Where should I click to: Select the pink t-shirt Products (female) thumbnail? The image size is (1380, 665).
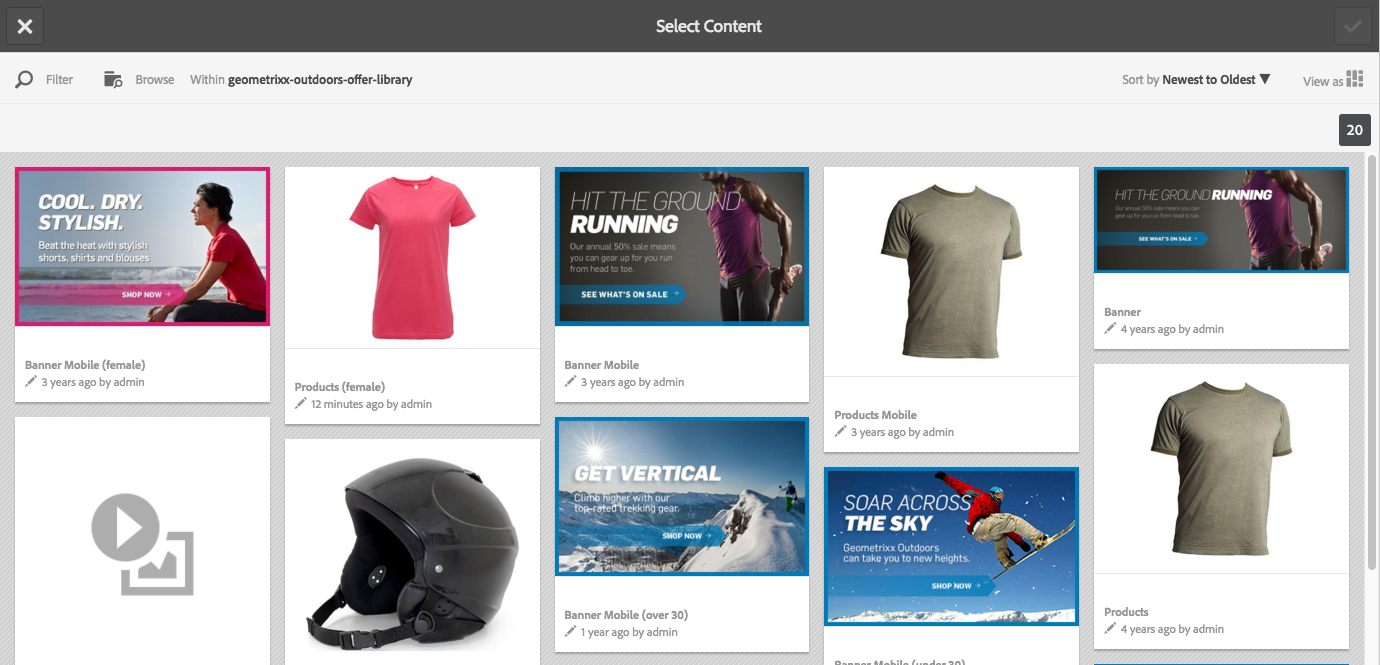coord(412,257)
